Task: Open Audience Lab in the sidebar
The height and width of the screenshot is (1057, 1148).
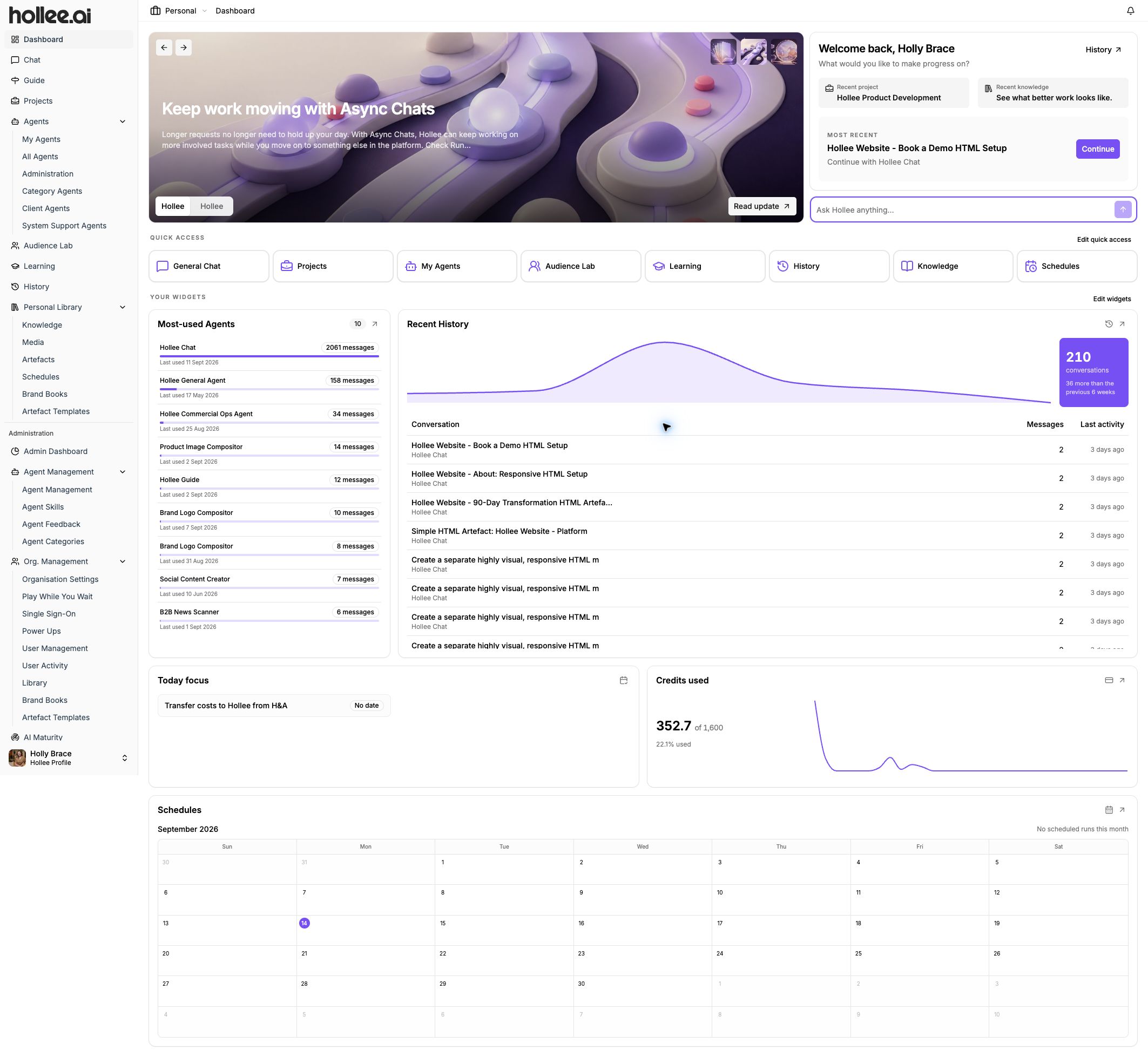Action: 69,246
